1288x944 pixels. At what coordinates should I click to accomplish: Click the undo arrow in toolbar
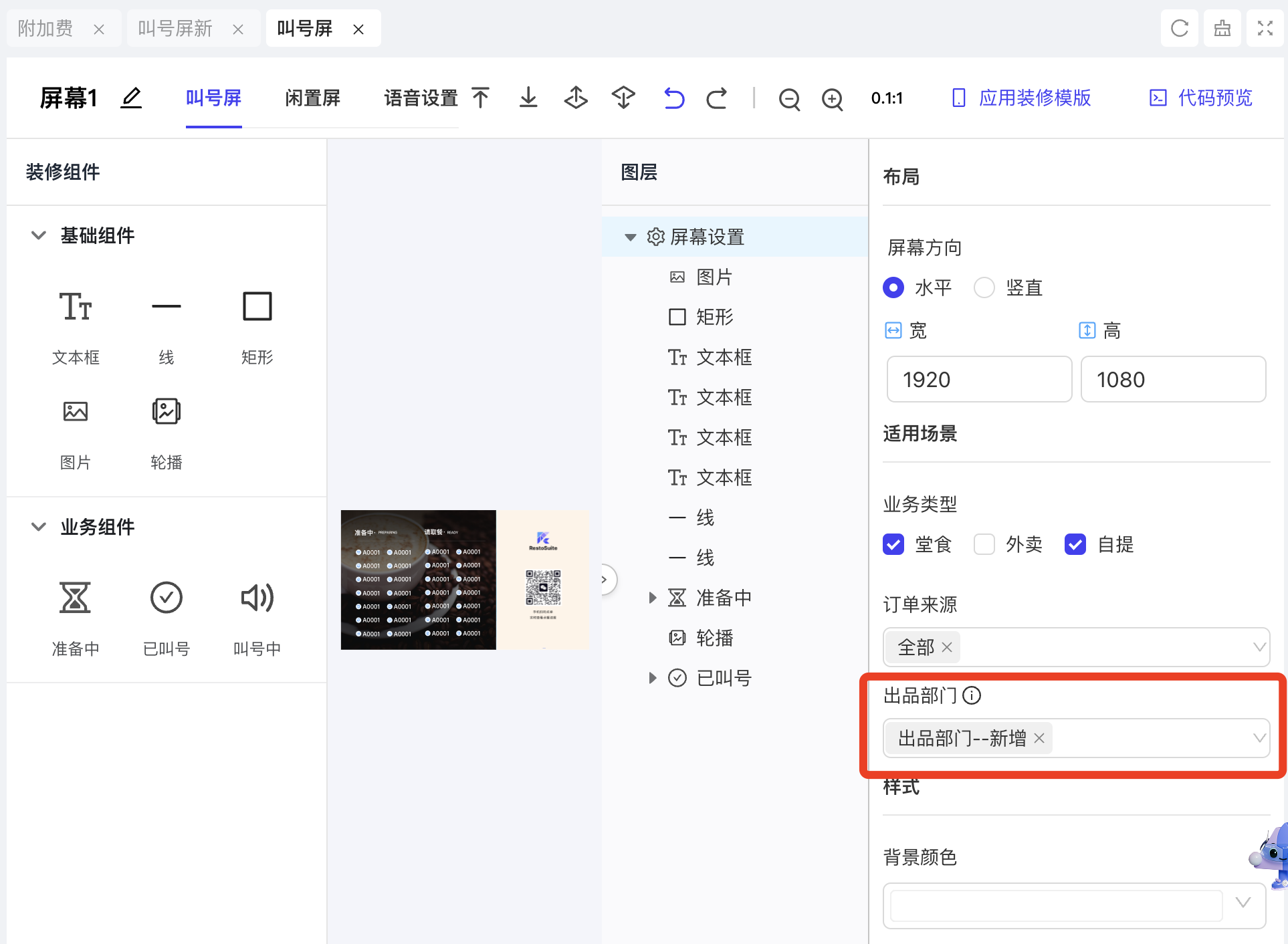673,98
